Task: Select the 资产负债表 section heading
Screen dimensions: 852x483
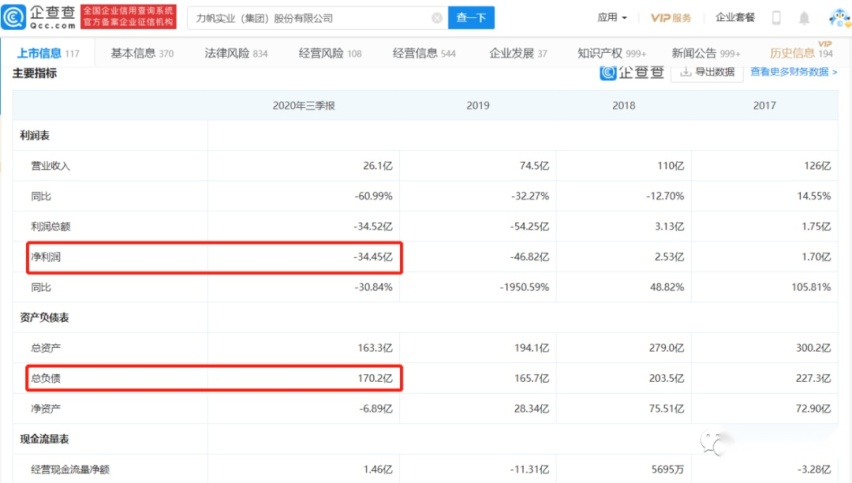Action: 45,317
